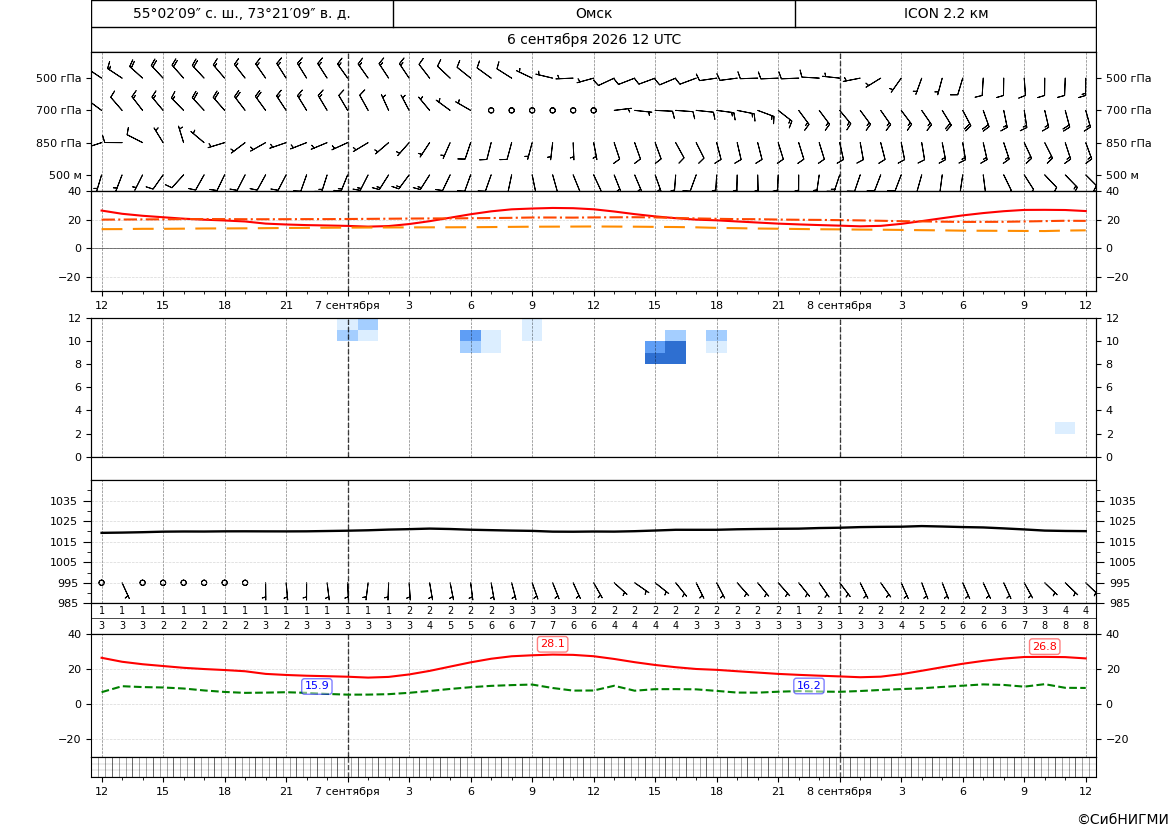1169x827 pixels.
Task: Click the 500 м left axis label
Action: click(65, 175)
